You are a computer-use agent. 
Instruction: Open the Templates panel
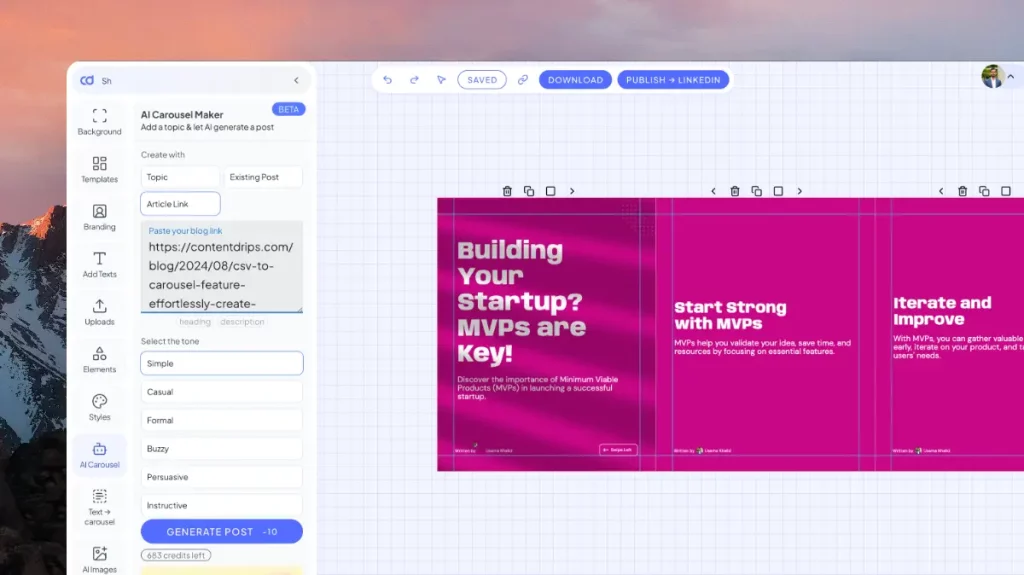tap(99, 169)
